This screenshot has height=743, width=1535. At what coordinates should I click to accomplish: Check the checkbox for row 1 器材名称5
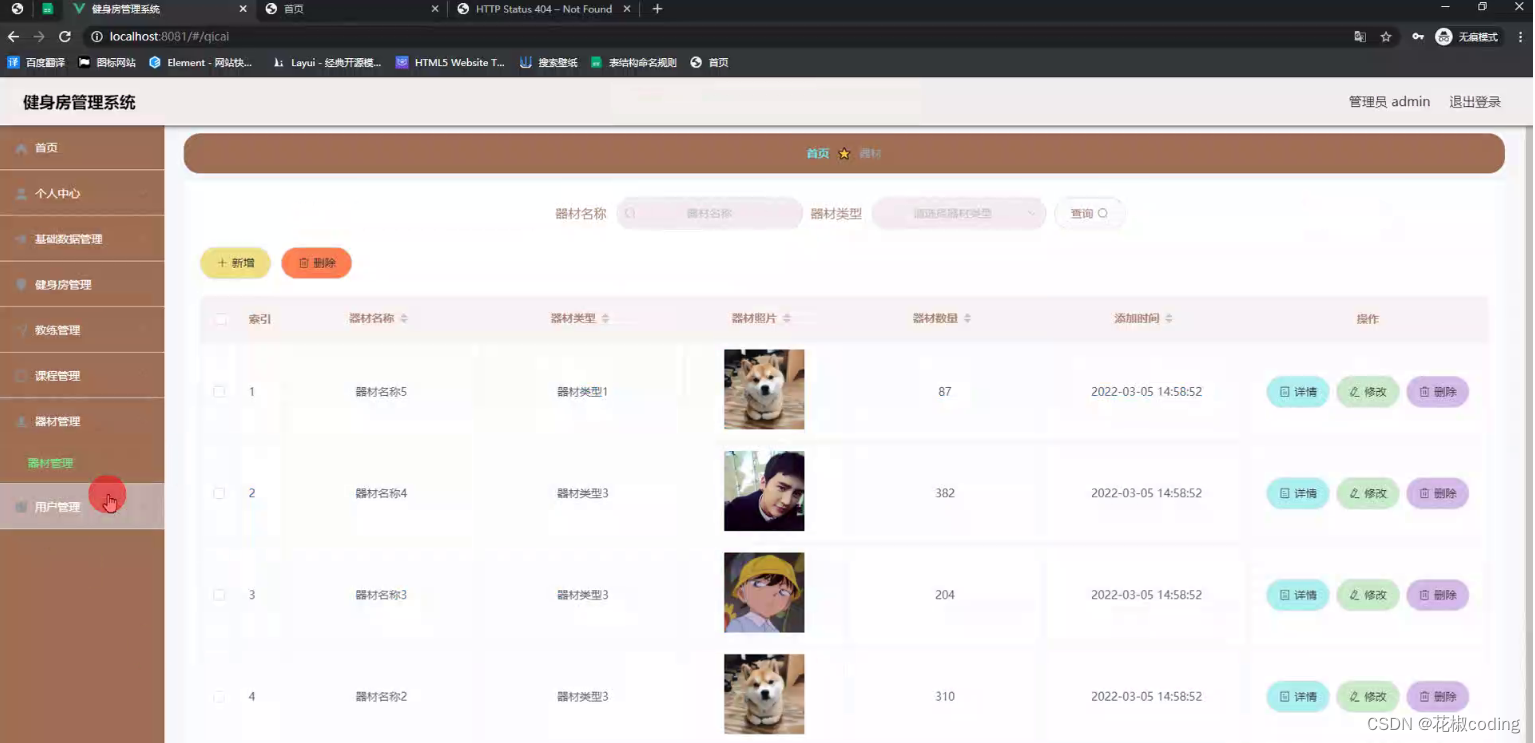coord(221,391)
